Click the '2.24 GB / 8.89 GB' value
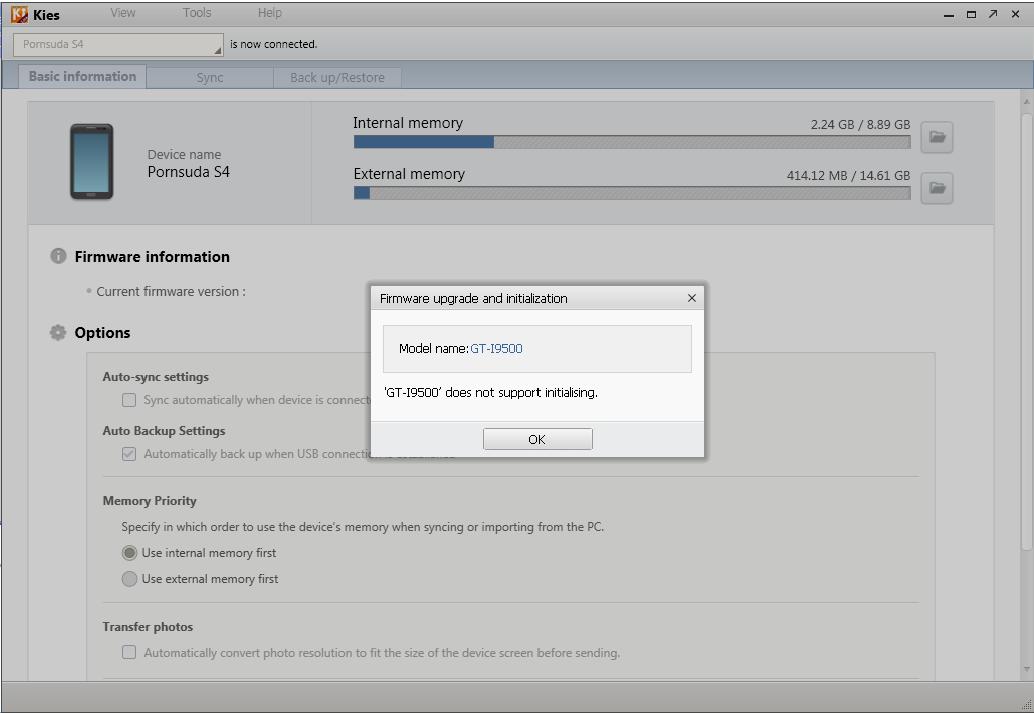Screen dimensions: 1034x713 click(x=860, y=125)
